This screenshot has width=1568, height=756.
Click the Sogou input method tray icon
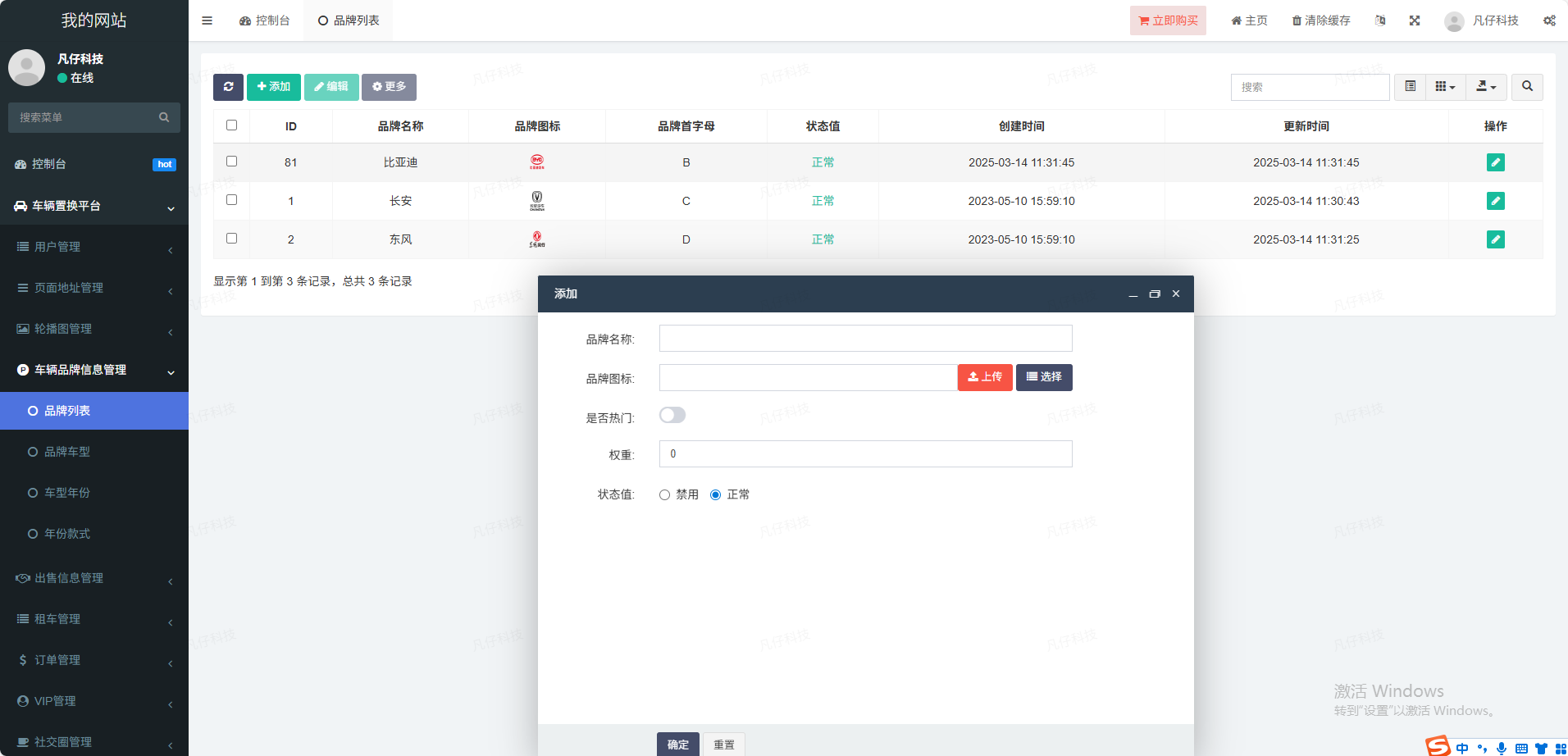1438,746
